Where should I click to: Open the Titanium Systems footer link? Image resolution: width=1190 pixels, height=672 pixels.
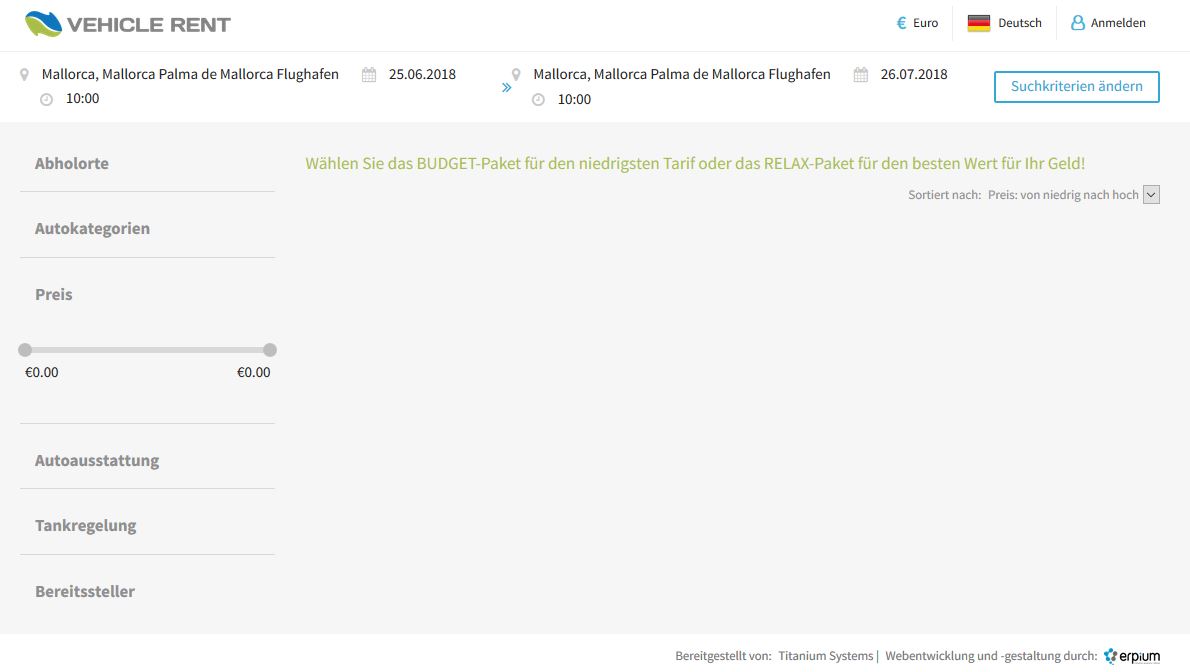point(825,656)
